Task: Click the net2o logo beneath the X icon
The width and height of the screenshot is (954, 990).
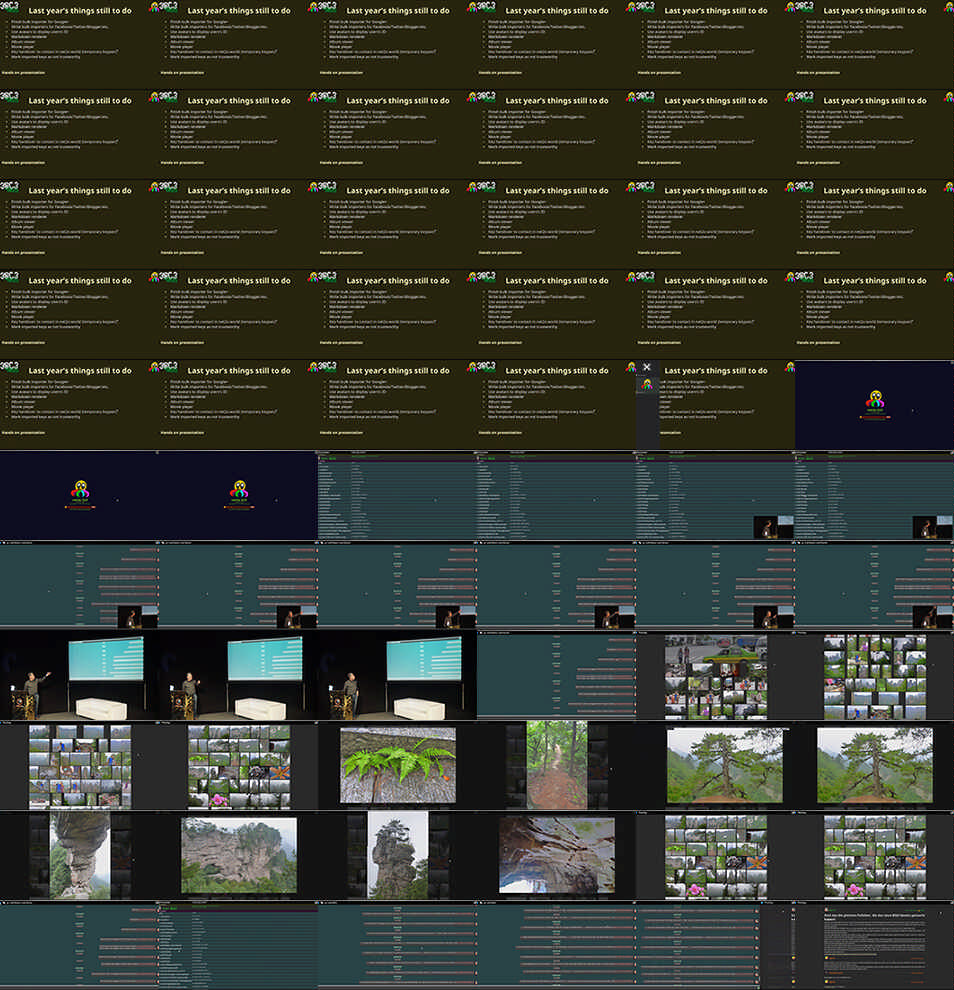Action: click(647, 383)
